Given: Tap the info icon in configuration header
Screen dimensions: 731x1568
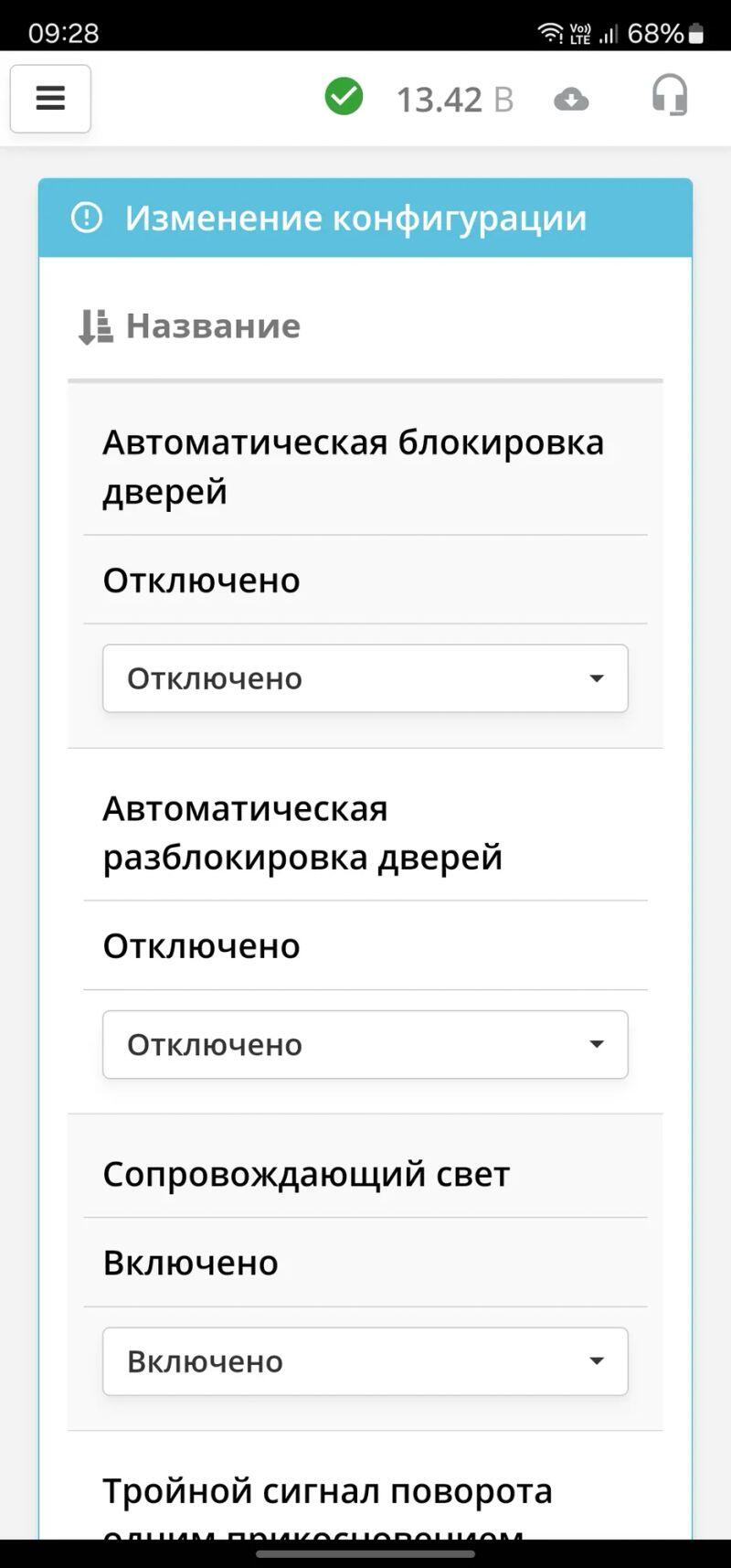Looking at the screenshot, I should [x=87, y=218].
